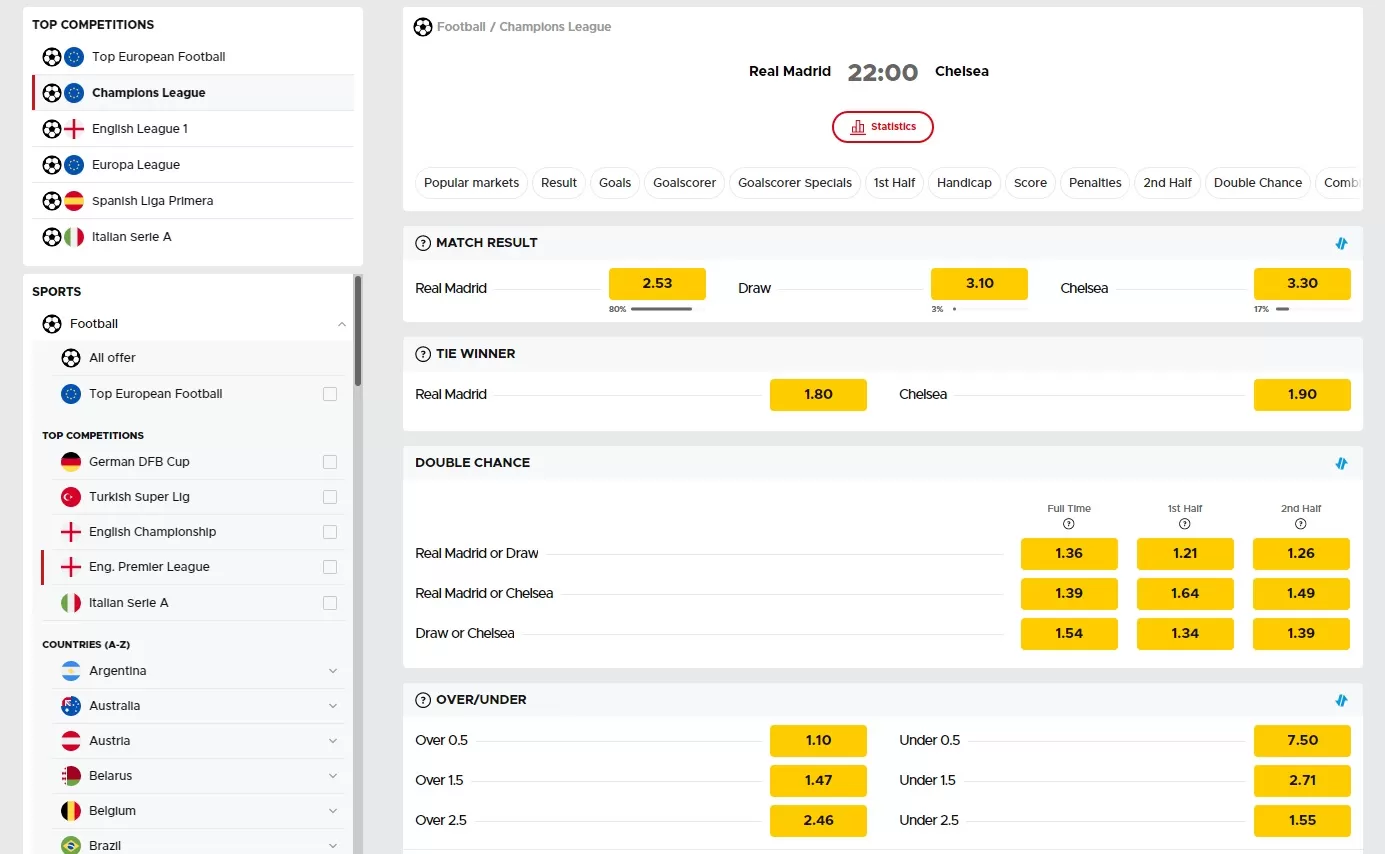1385x854 pixels.
Task: Click the football icon in the breadcrumb
Action: 423,27
